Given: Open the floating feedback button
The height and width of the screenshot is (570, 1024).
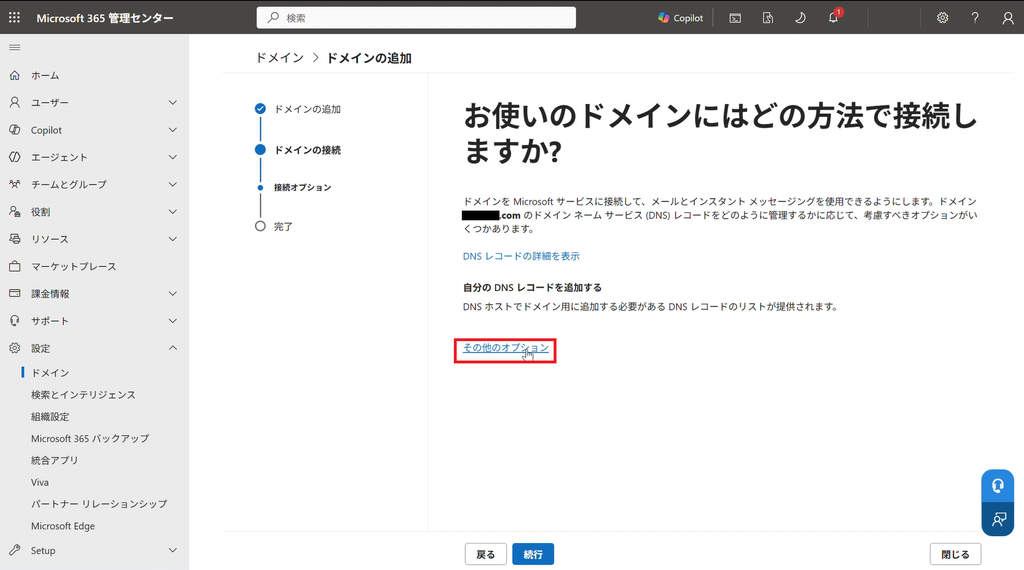Looking at the screenshot, I should pyautogui.click(x=998, y=519).
